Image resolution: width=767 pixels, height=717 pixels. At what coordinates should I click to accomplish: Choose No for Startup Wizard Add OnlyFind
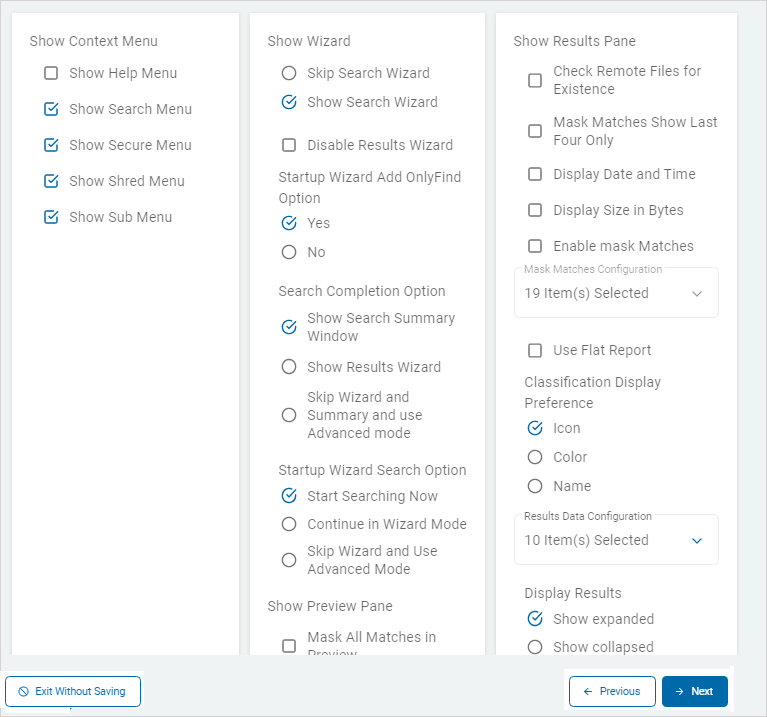pos(289,252)
